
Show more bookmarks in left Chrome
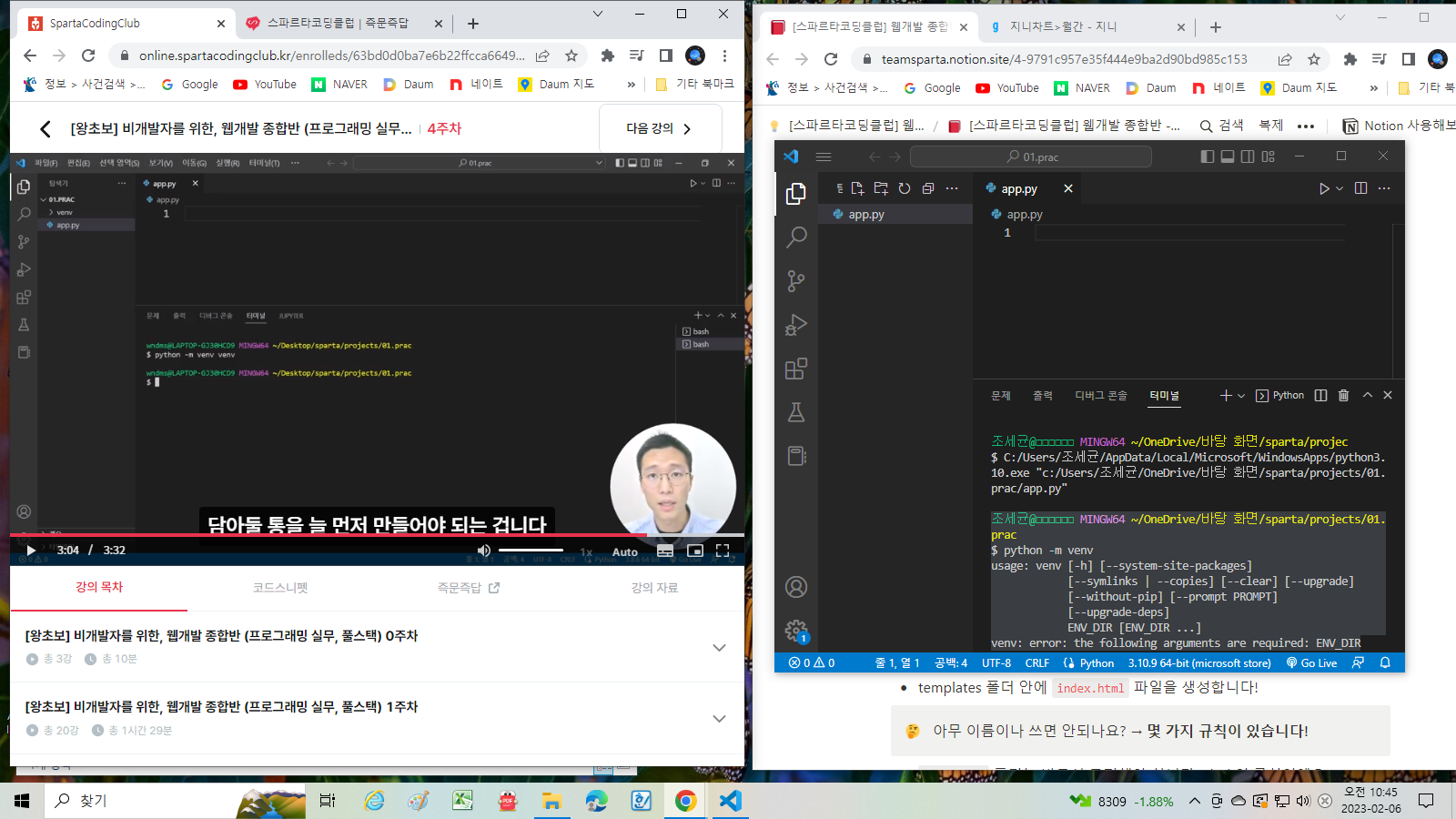pos(632,84)
